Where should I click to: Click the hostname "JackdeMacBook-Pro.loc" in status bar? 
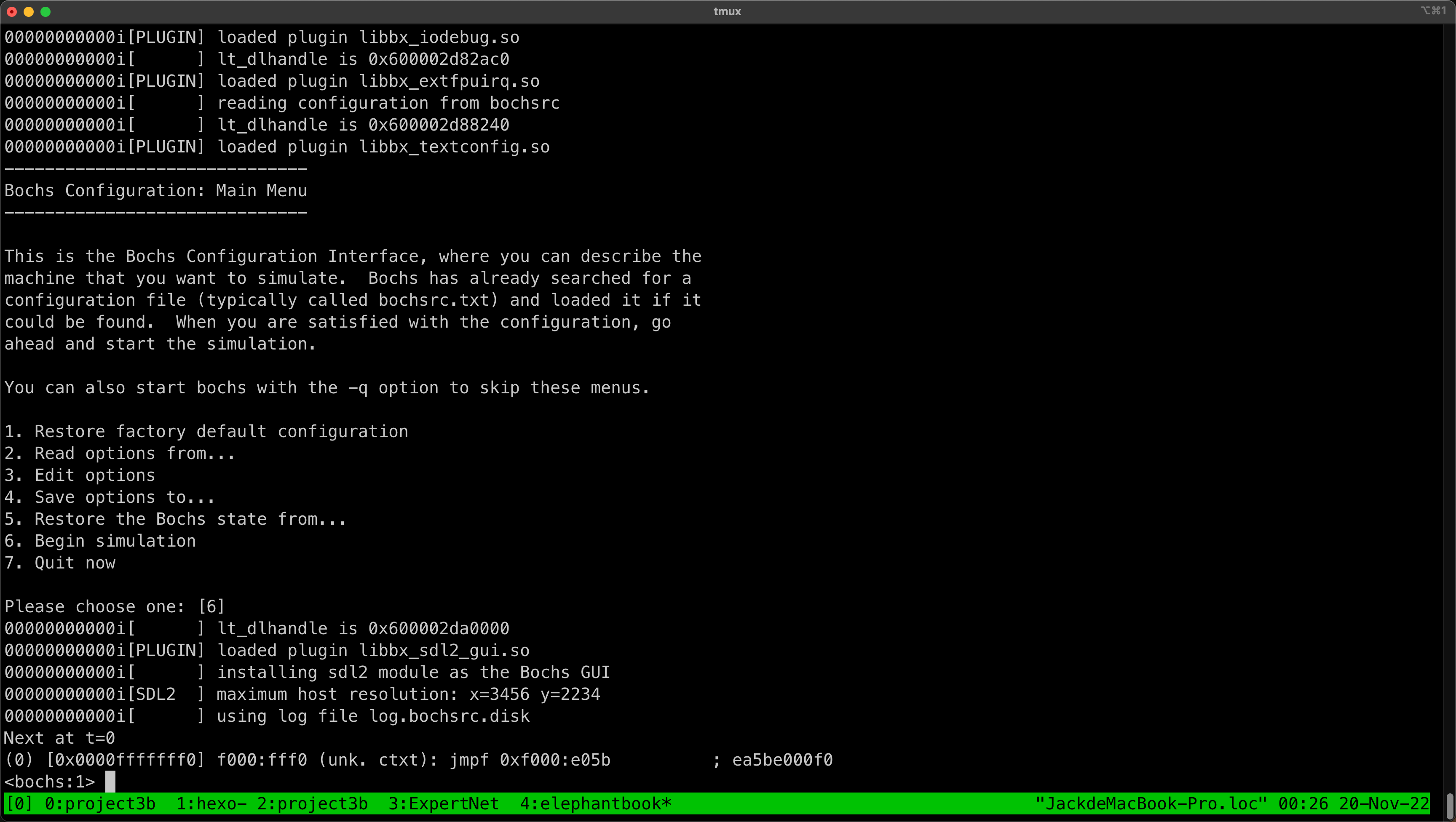[1151, 803]
